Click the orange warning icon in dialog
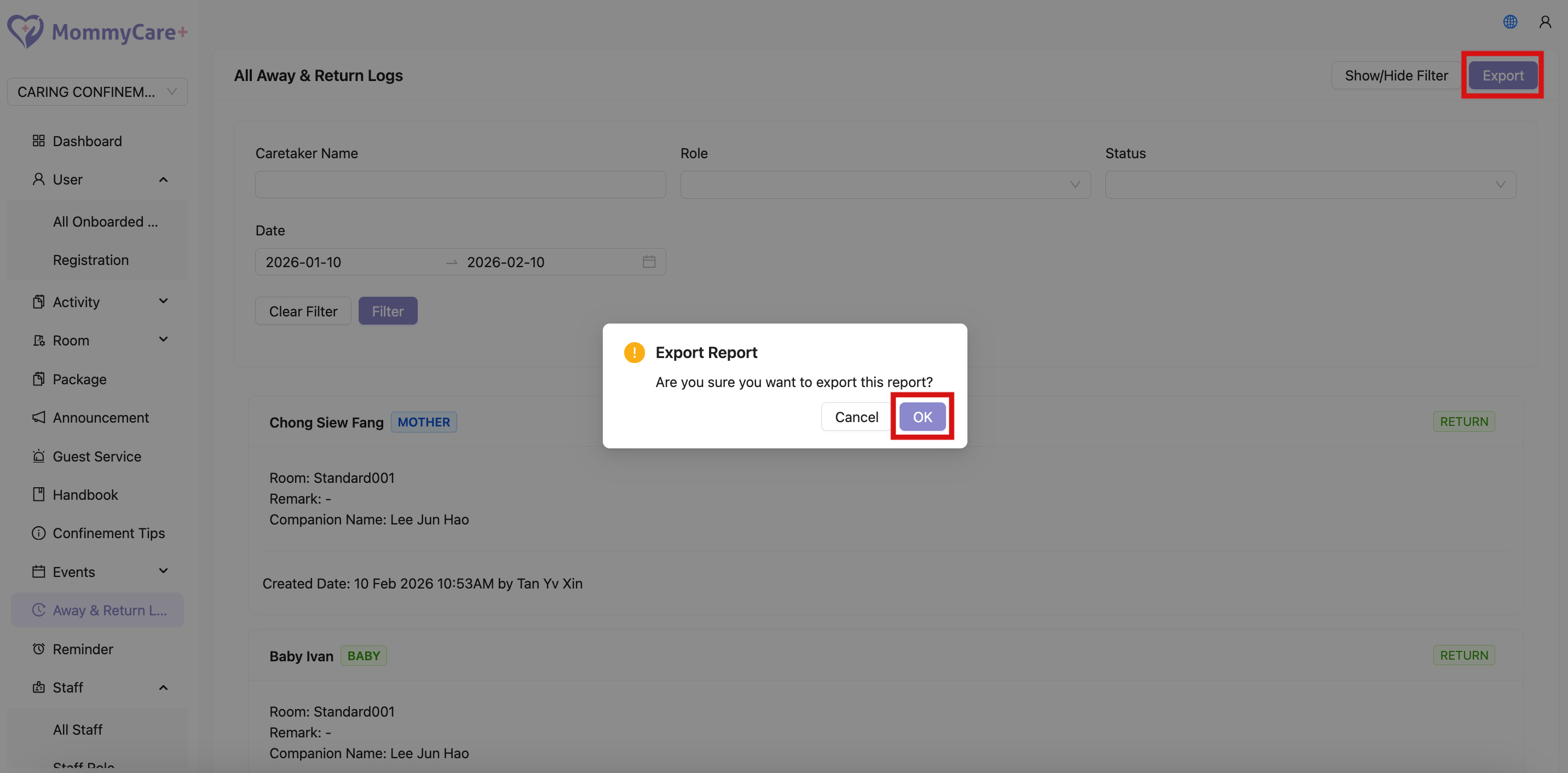Screen dimensions: 1568x773 click(633, 353)
